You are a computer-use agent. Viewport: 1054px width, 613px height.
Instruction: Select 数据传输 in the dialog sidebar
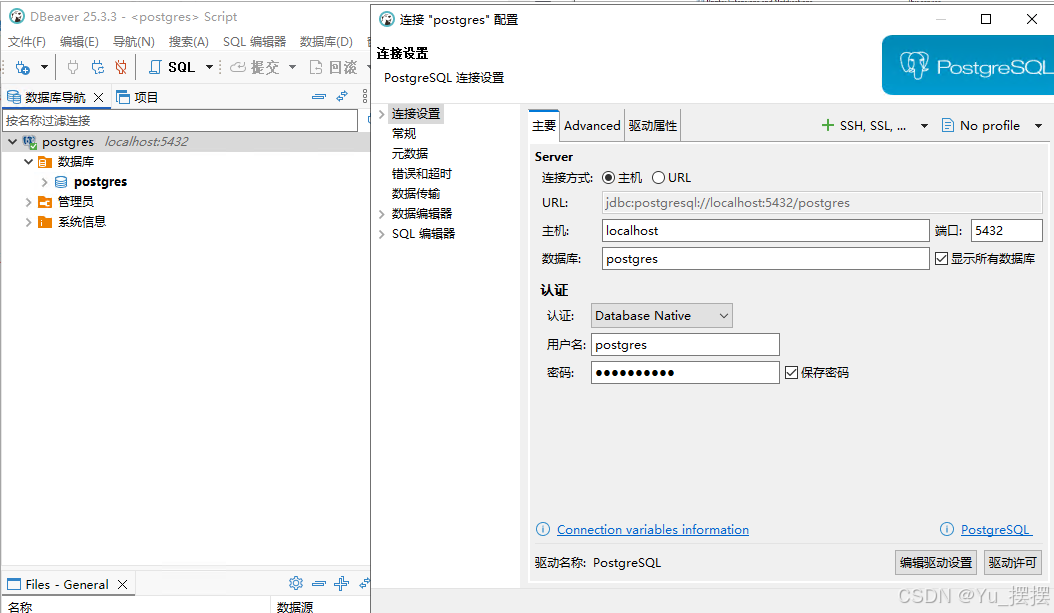click(416, 194)
